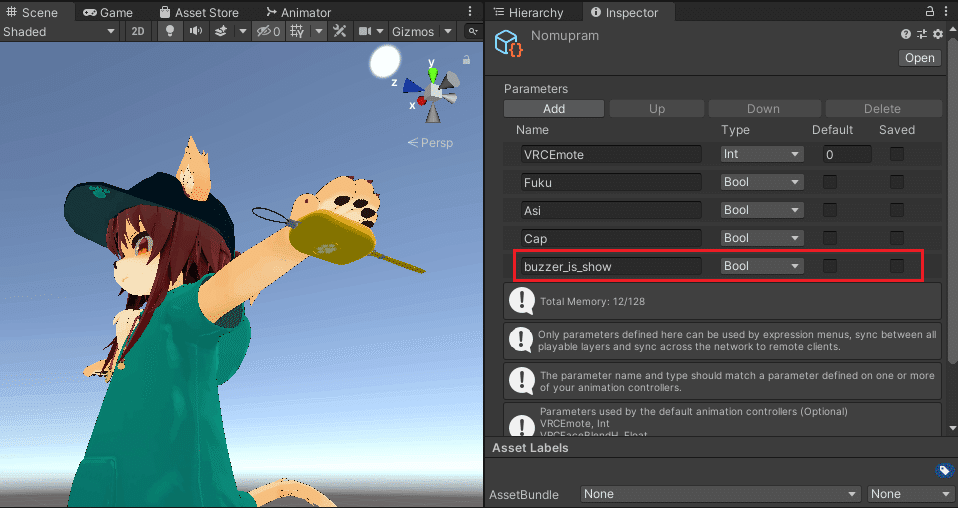958x508 pixels.
Task: Click the green Y axis gizmo cone
Action: (x=433, y=75)
